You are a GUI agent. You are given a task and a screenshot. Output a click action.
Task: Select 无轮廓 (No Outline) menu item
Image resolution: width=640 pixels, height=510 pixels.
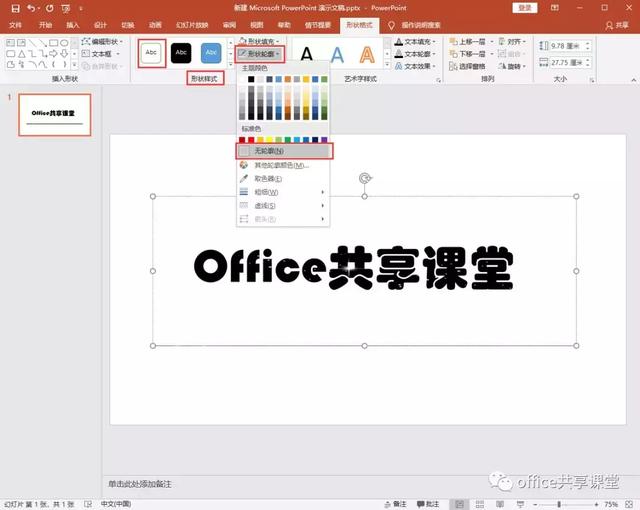(x=284, y=151)
